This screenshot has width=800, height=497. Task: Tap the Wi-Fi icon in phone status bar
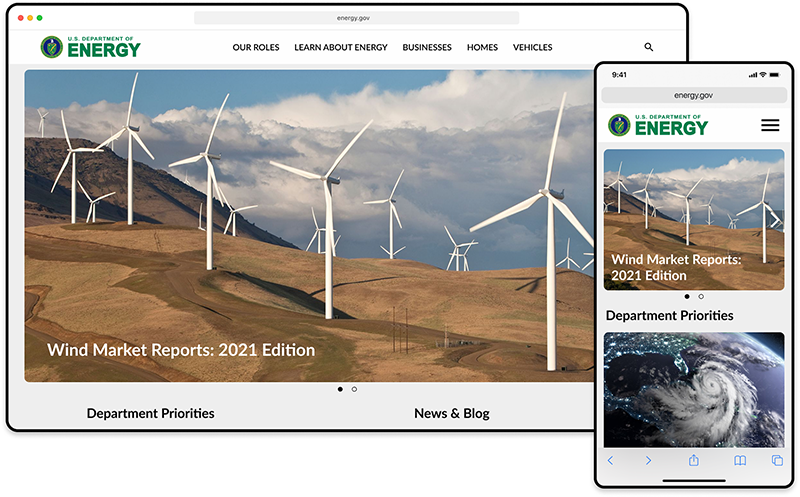[763, 75]
